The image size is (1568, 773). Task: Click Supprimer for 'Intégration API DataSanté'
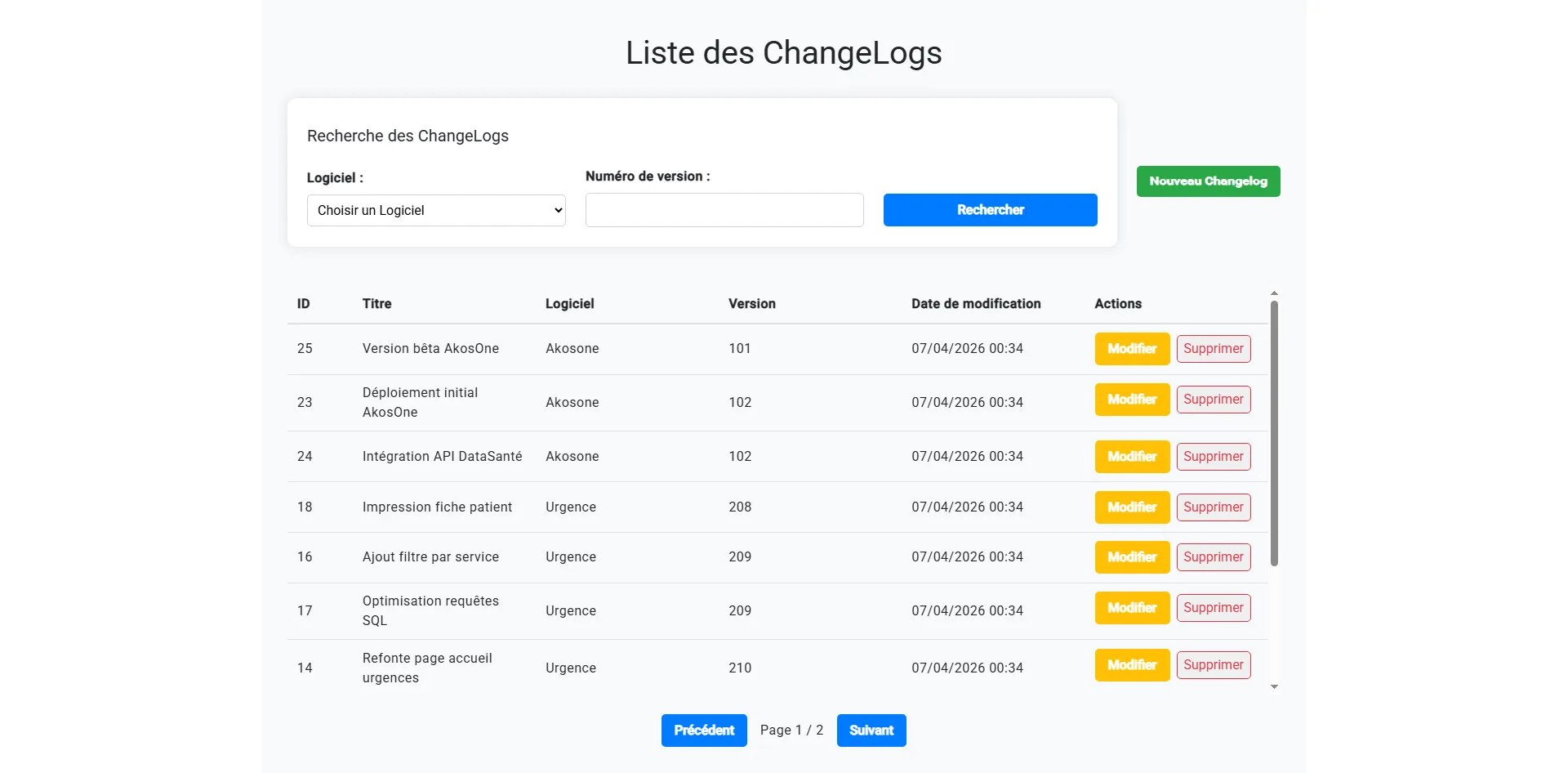(1214, 456)
